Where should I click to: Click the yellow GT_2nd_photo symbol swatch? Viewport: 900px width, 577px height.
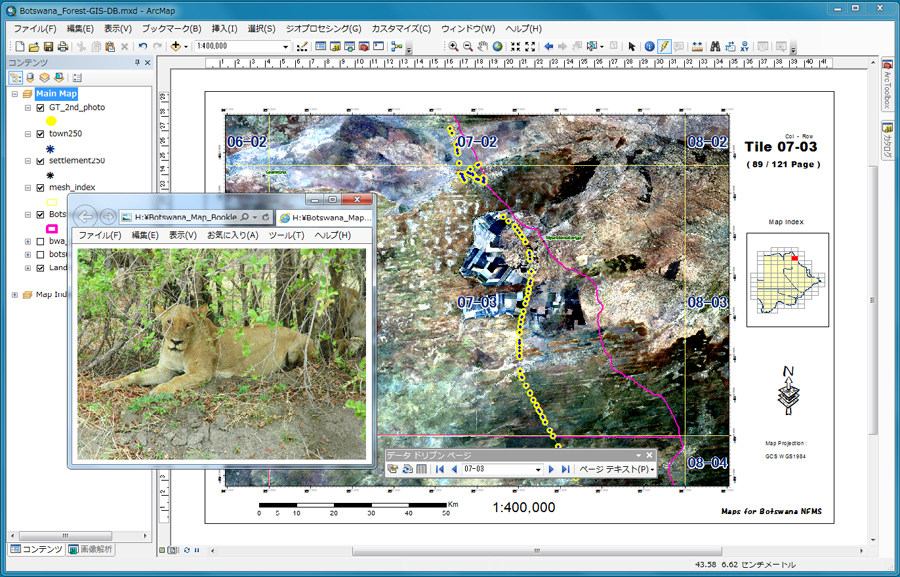pos(51,120)
